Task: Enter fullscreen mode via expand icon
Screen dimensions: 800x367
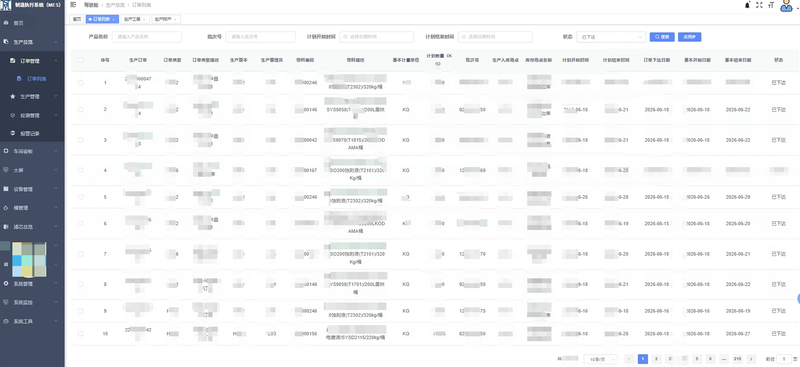Action: click(759, 5)
